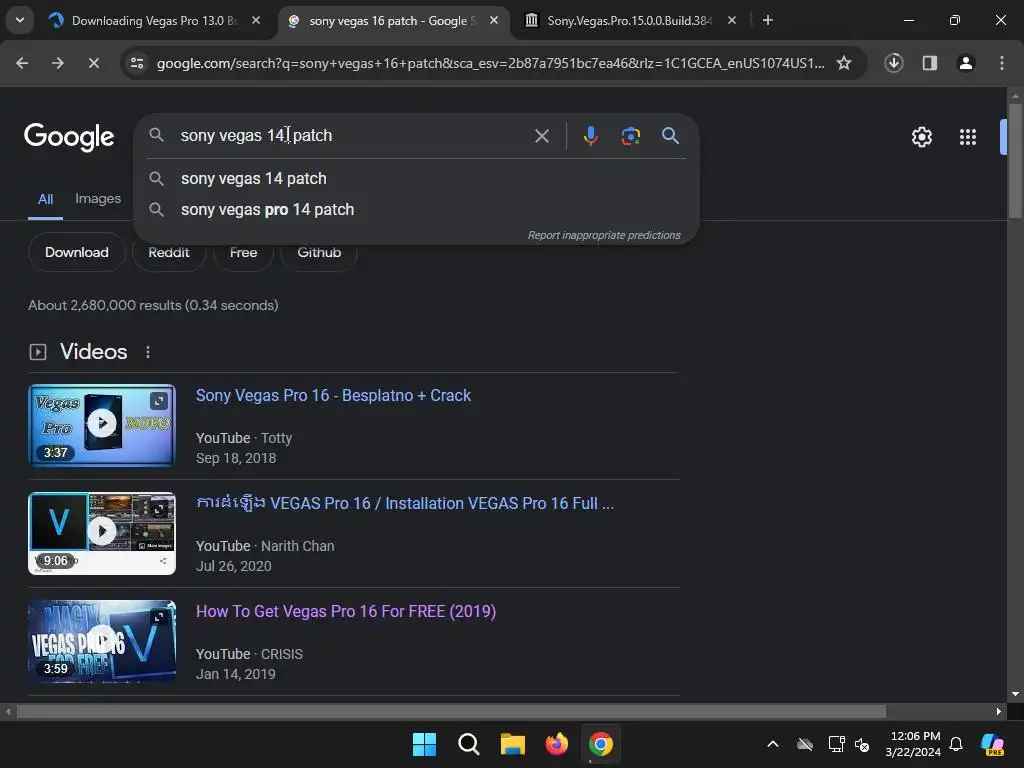
Task: Open Google quick settings gear
Action: pyautogui.click(x=921, y=136)
